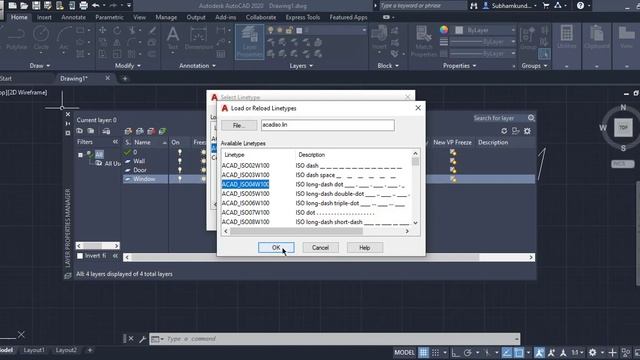This screenshot has width=640, height=360.
Task: Click the acadiso.lin file name field
Action: 328,125
